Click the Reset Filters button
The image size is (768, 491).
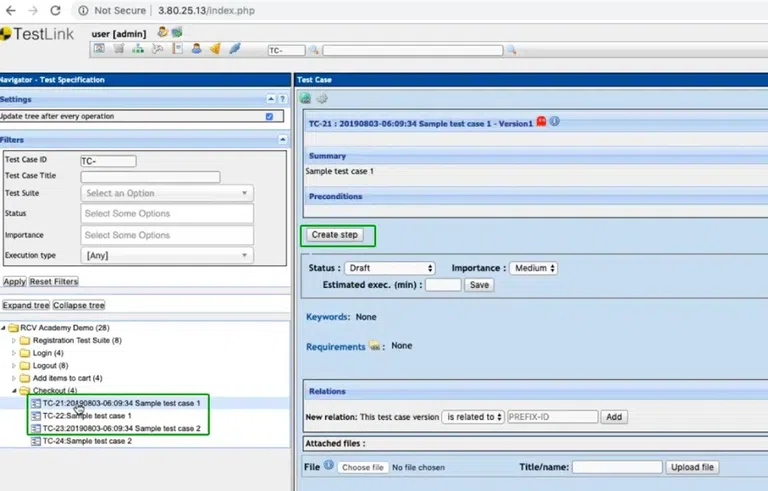[x=54, y=282]
